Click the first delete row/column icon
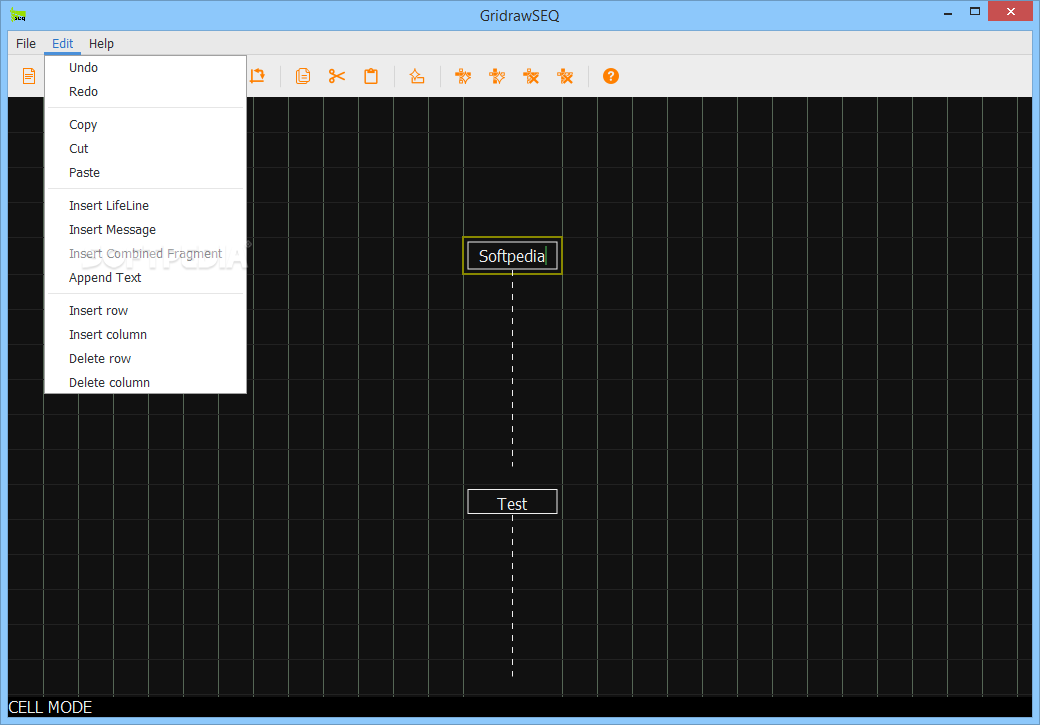Screen dimensions: 1040x725 coord(531,76)
